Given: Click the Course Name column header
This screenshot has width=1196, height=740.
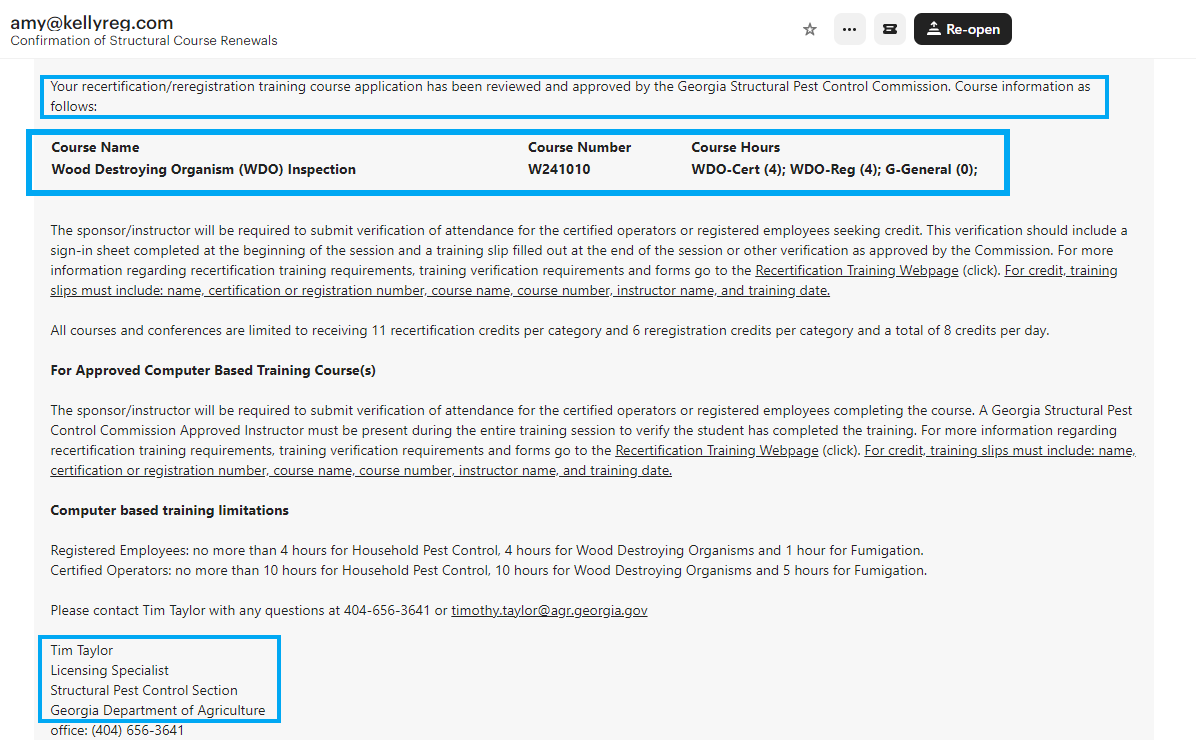Looking at the screenshot, I should [x=95, y=147].
